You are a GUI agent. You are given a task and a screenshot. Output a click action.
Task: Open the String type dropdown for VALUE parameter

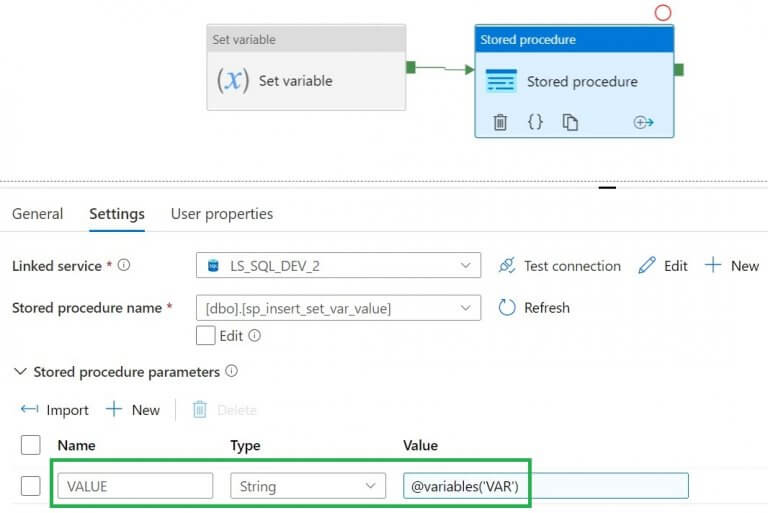[307, 486]
